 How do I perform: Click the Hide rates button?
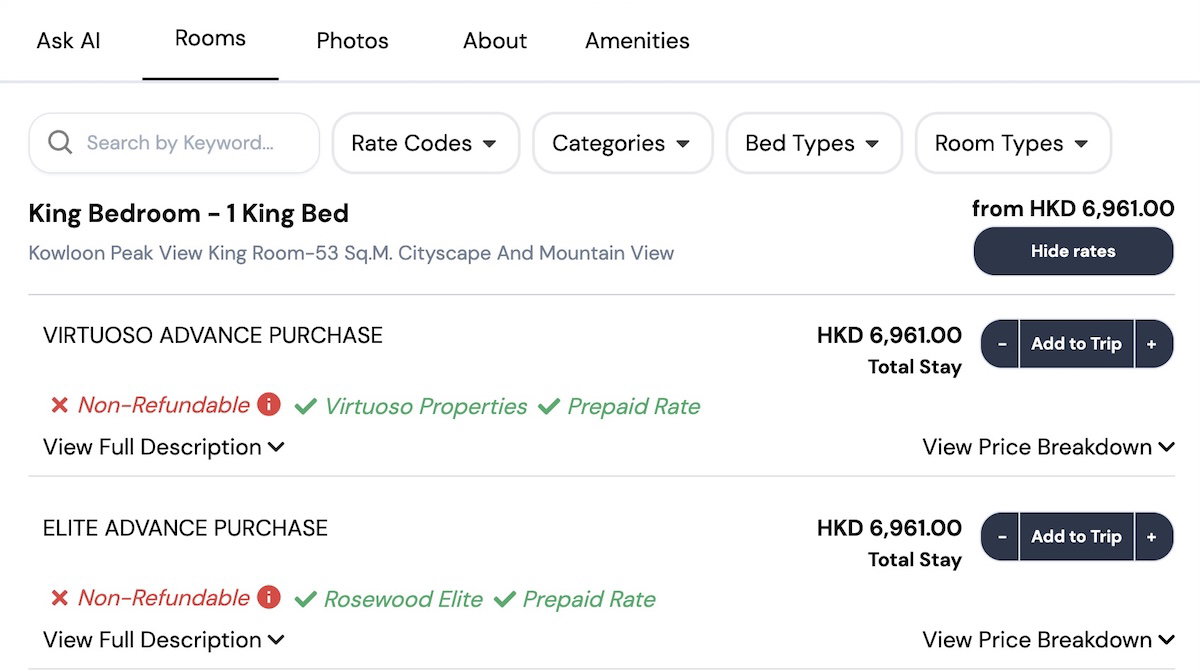pos(1073,251)
